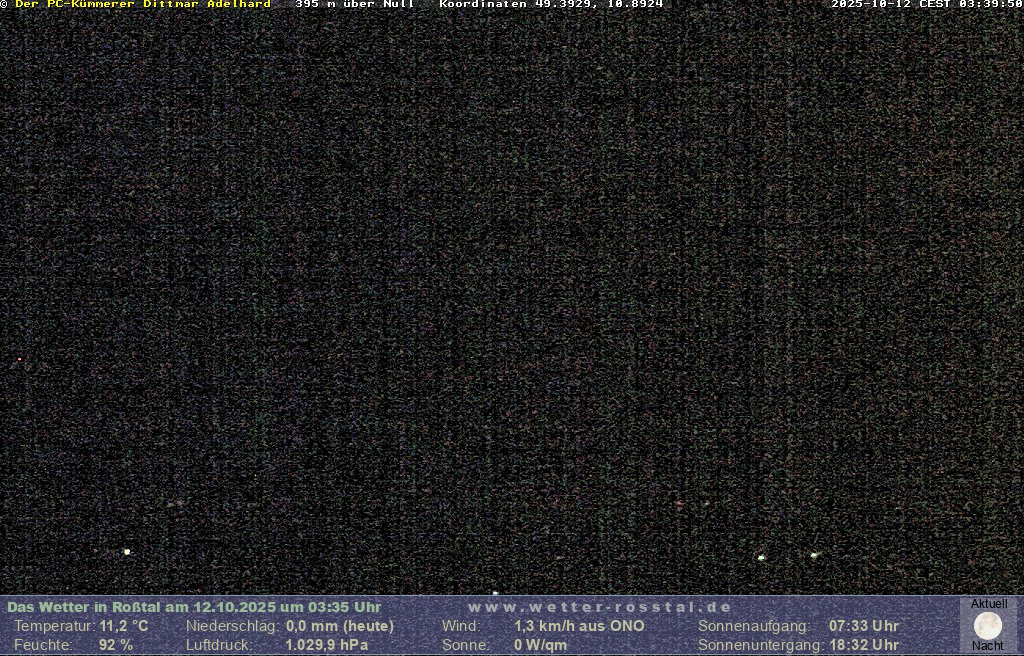Screen dimensions: 1024x656
Task: Click the Sonnenaufgang time 07:33 Uhr
Action: 863,626
